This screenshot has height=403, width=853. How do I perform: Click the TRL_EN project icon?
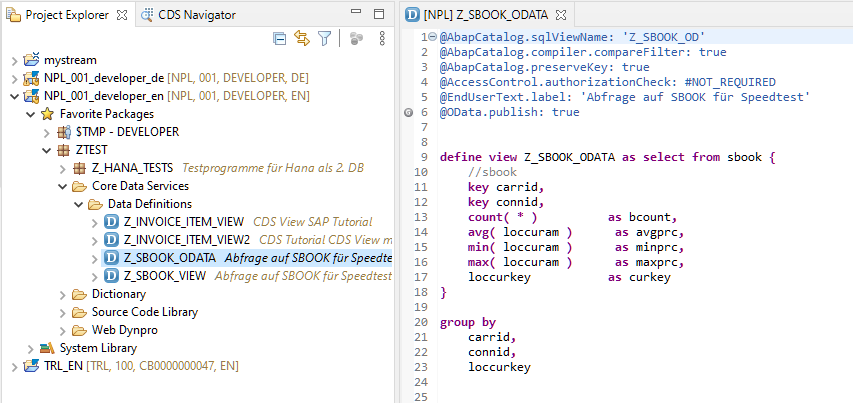(x=30, y=366)
